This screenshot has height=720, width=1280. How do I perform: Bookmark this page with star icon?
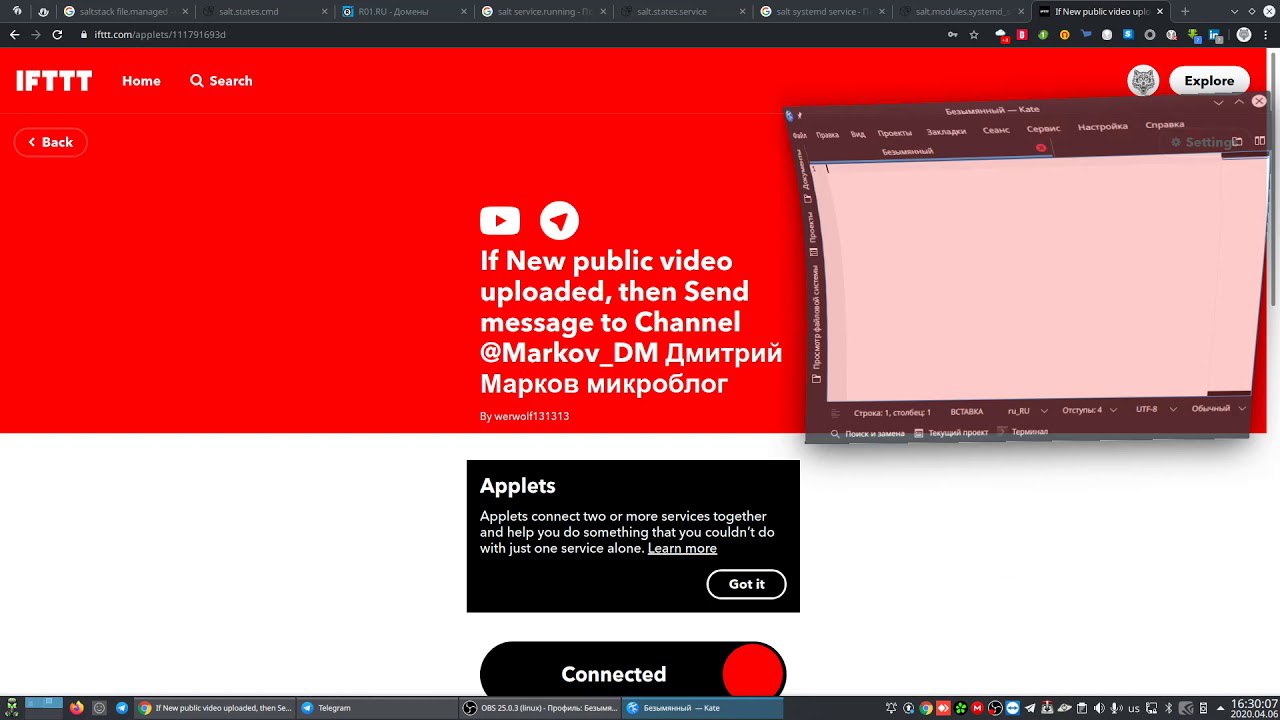pyautogui.click(x=974, y=34)
